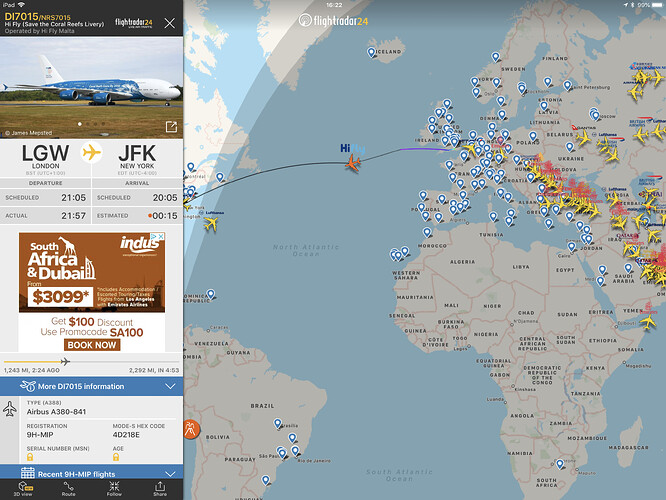Select the yellow plane near Djibouti
The width and height of the screenshot is (666, 500).
point(648,322)
